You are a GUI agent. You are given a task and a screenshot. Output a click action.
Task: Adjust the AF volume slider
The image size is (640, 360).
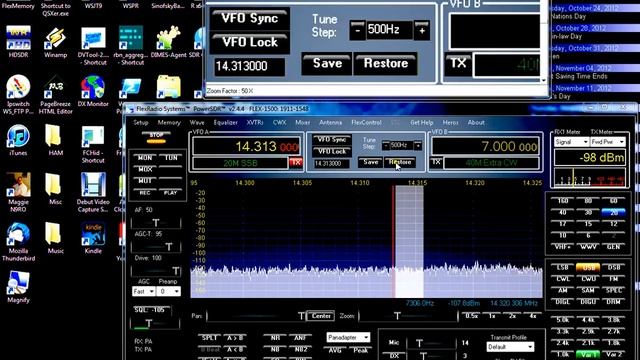pos(156,222)
